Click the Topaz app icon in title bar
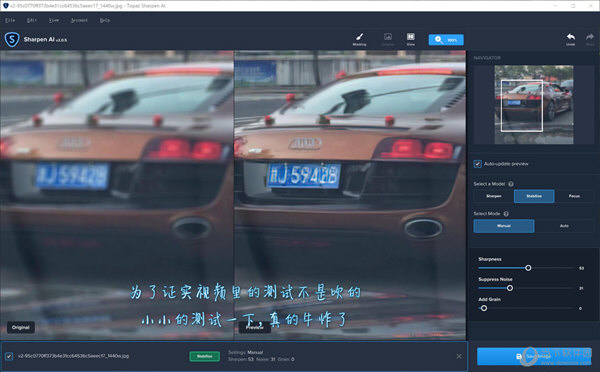 (x=5, y=6)
